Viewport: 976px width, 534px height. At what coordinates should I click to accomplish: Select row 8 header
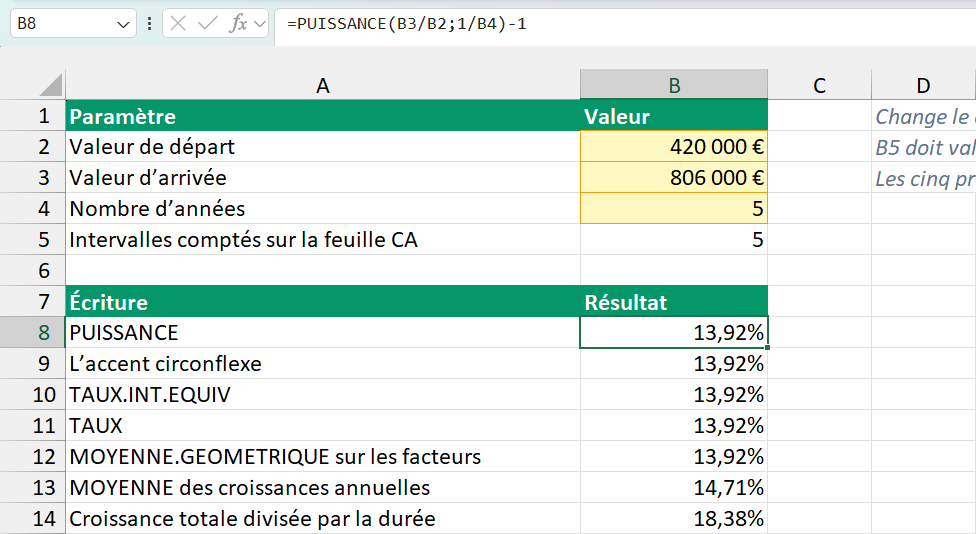(32, 332)
